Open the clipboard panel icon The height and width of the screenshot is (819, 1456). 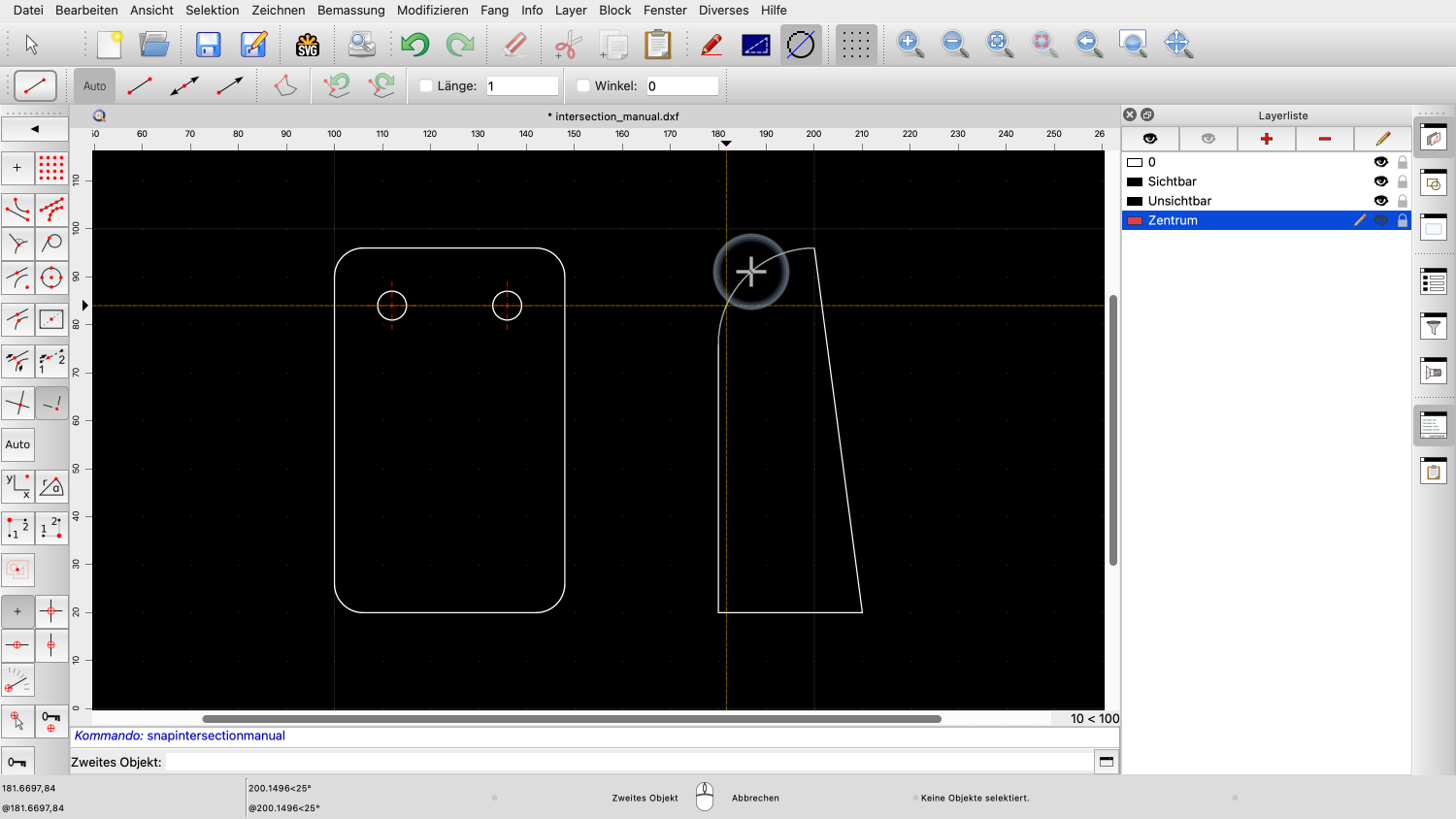pyautogui.click(x=1434, y=471)
